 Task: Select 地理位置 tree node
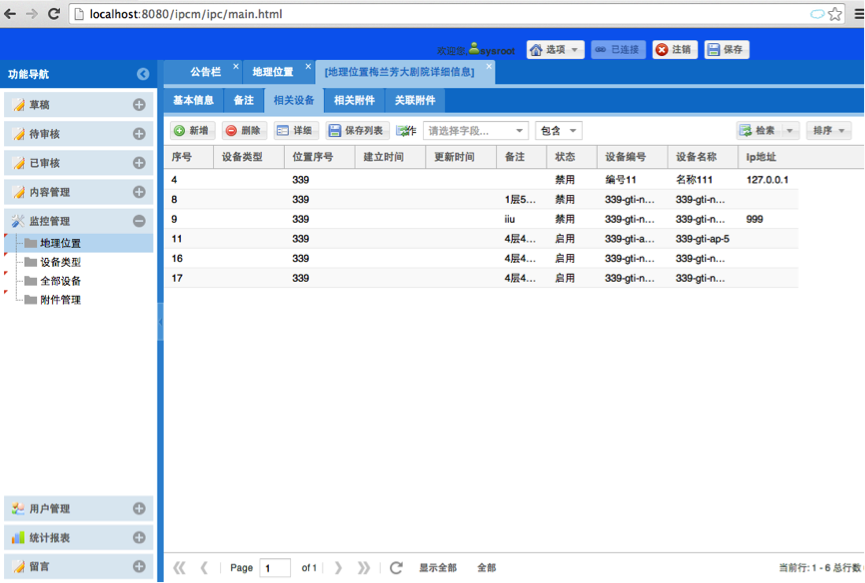[60, 243]
